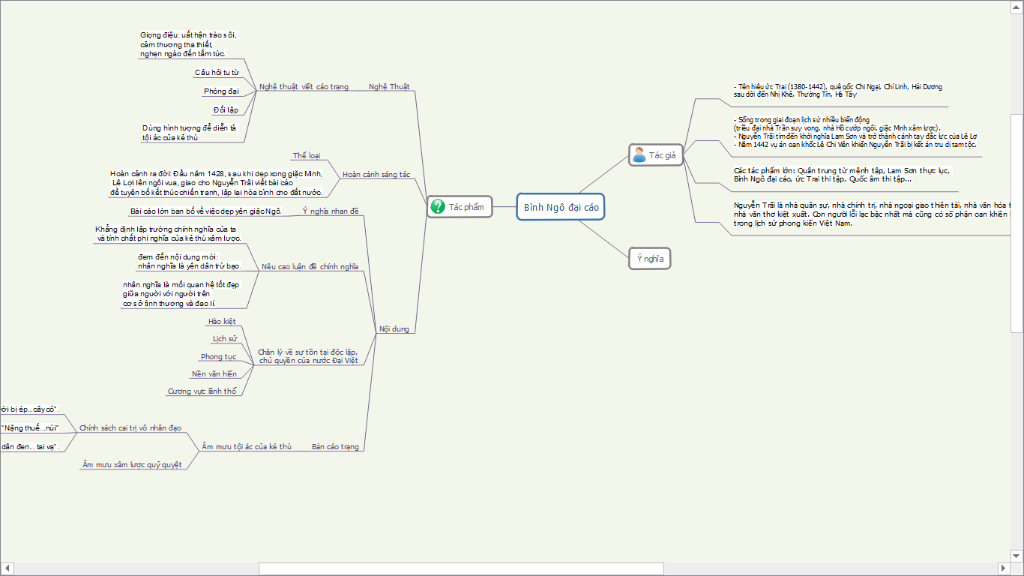Select the Nghệ Thuật branch
Screen dimensions: 1024x576
tap(389, 86)
